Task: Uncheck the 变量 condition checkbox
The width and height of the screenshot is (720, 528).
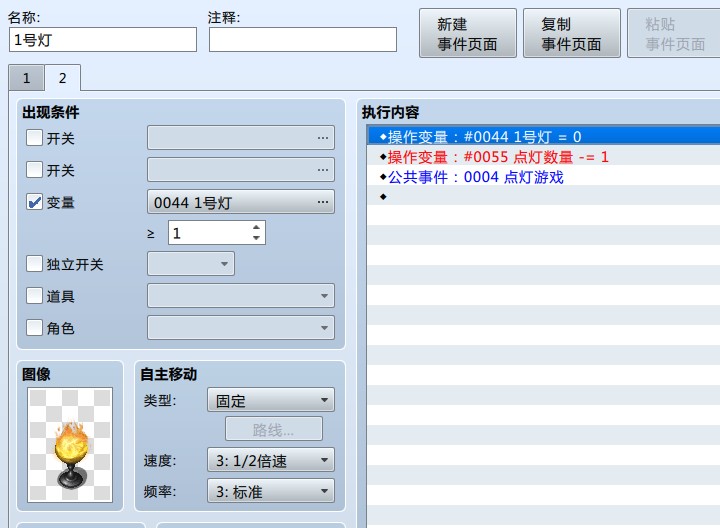Action: click(x=34, y=202)
